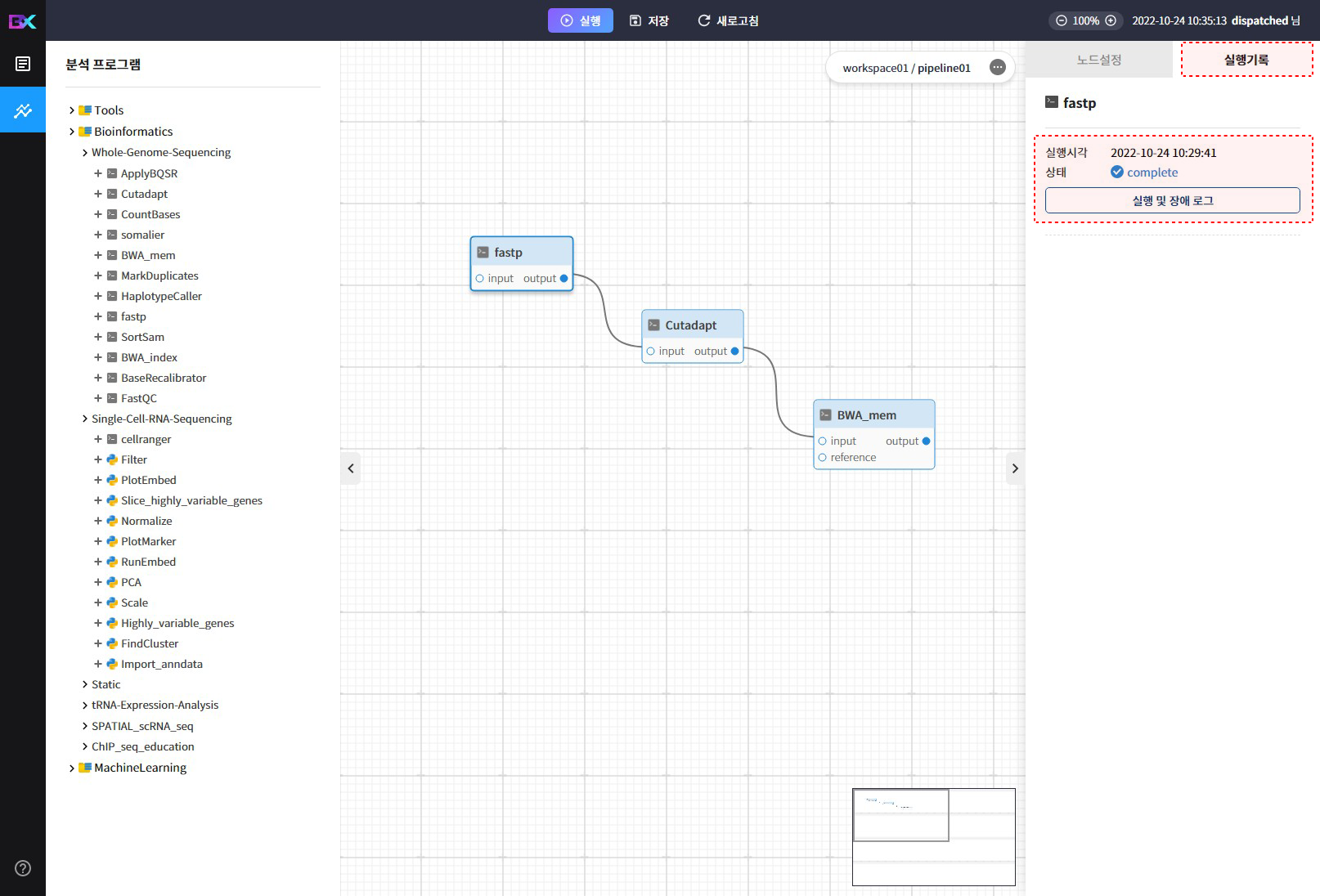Add cellranger using its plus icon
The height and width of the screenshot is (896, 1320).
pyautogui.click(x=98, y=439)
